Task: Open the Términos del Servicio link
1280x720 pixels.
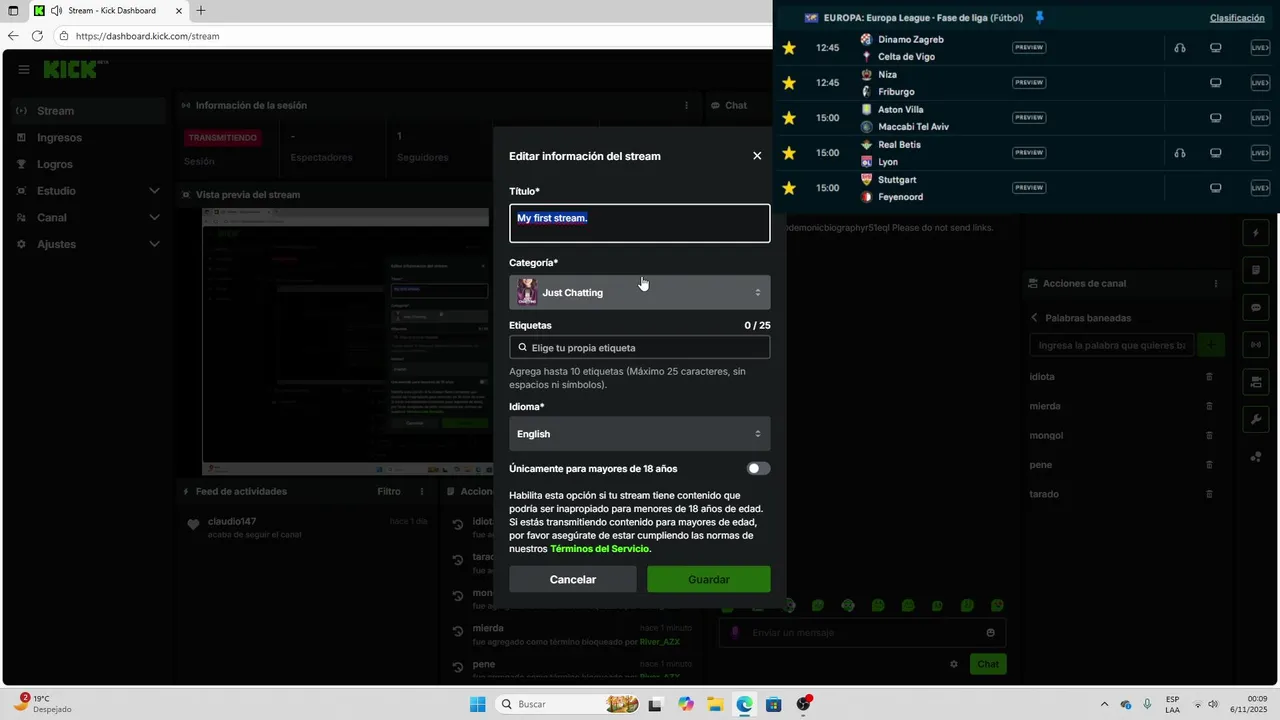Action: (x=600, y=549)
